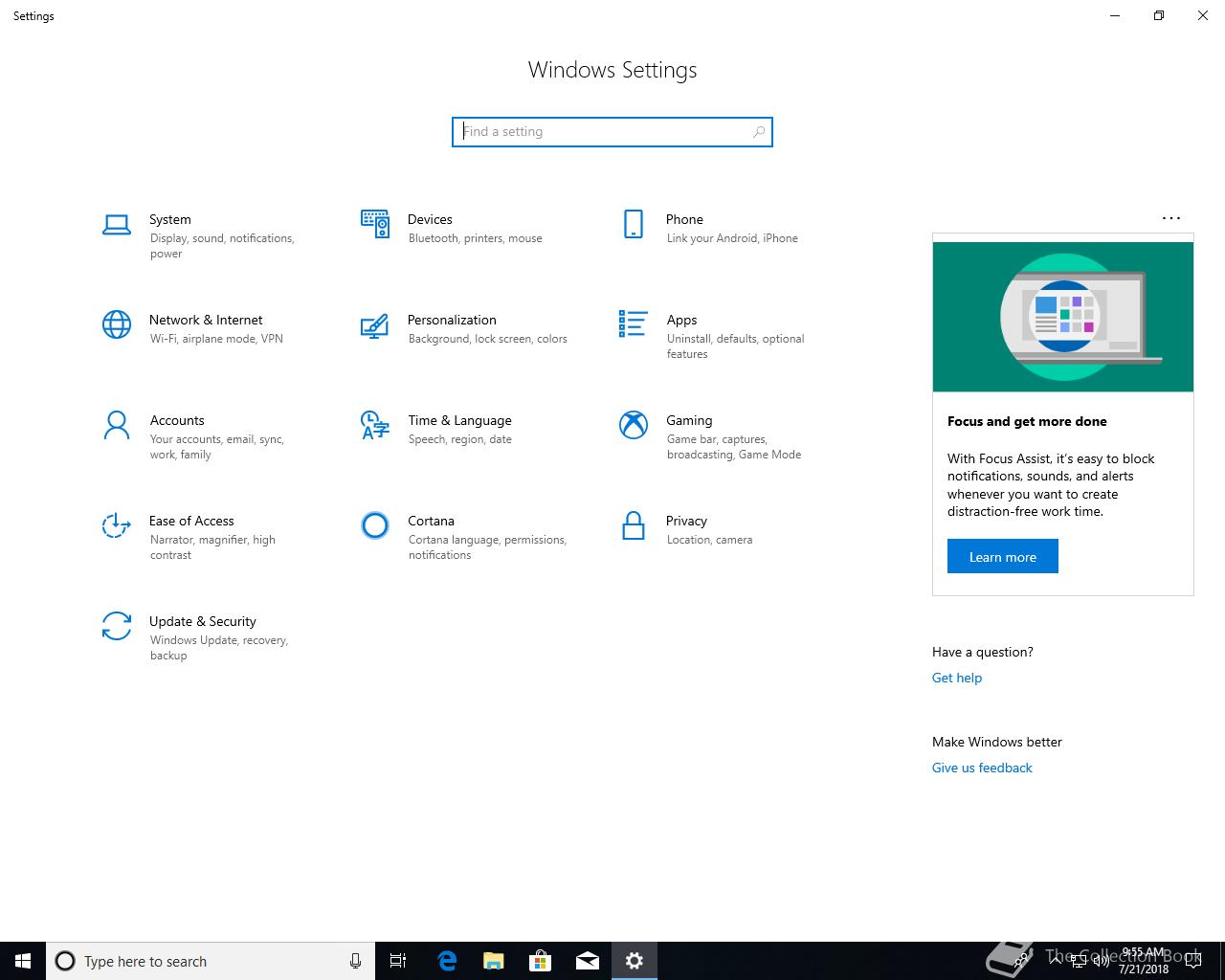Screen dimensions: 1225x980
Task: Select the Privacy lock icon
Action: click(634, 525)
